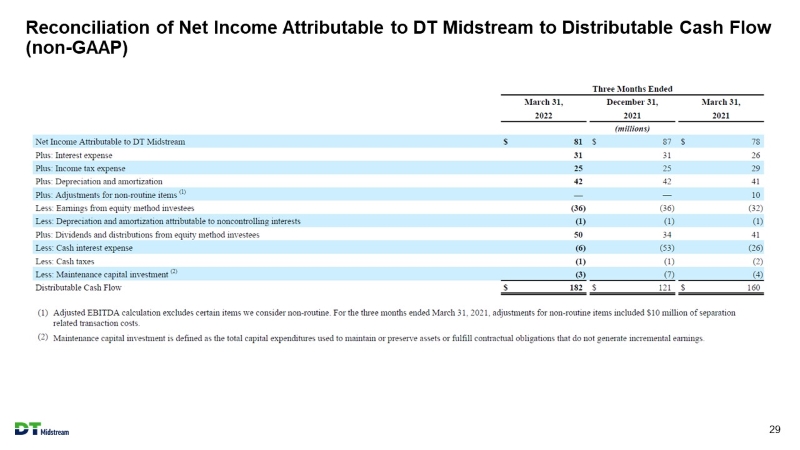Click net income value 81 for March 2022

pyautogui.click(x=578, y=142)
